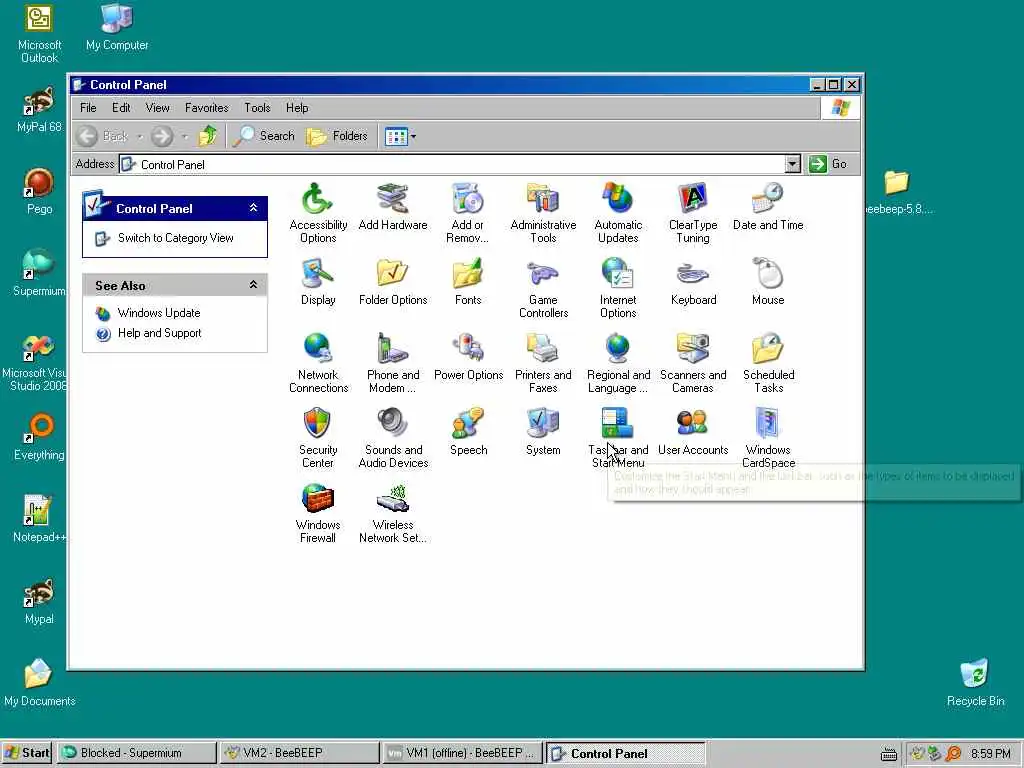Open Date and Time icon

768,206
